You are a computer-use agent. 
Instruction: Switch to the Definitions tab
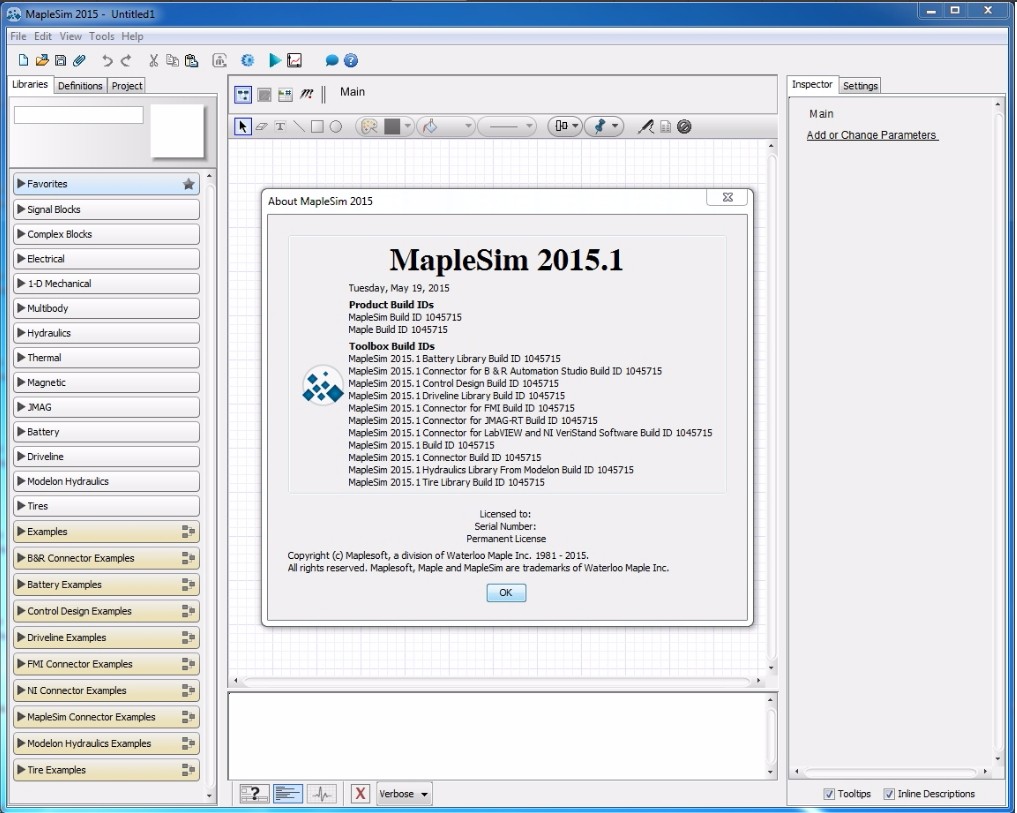pyautogui.click(x=79, y=86)
